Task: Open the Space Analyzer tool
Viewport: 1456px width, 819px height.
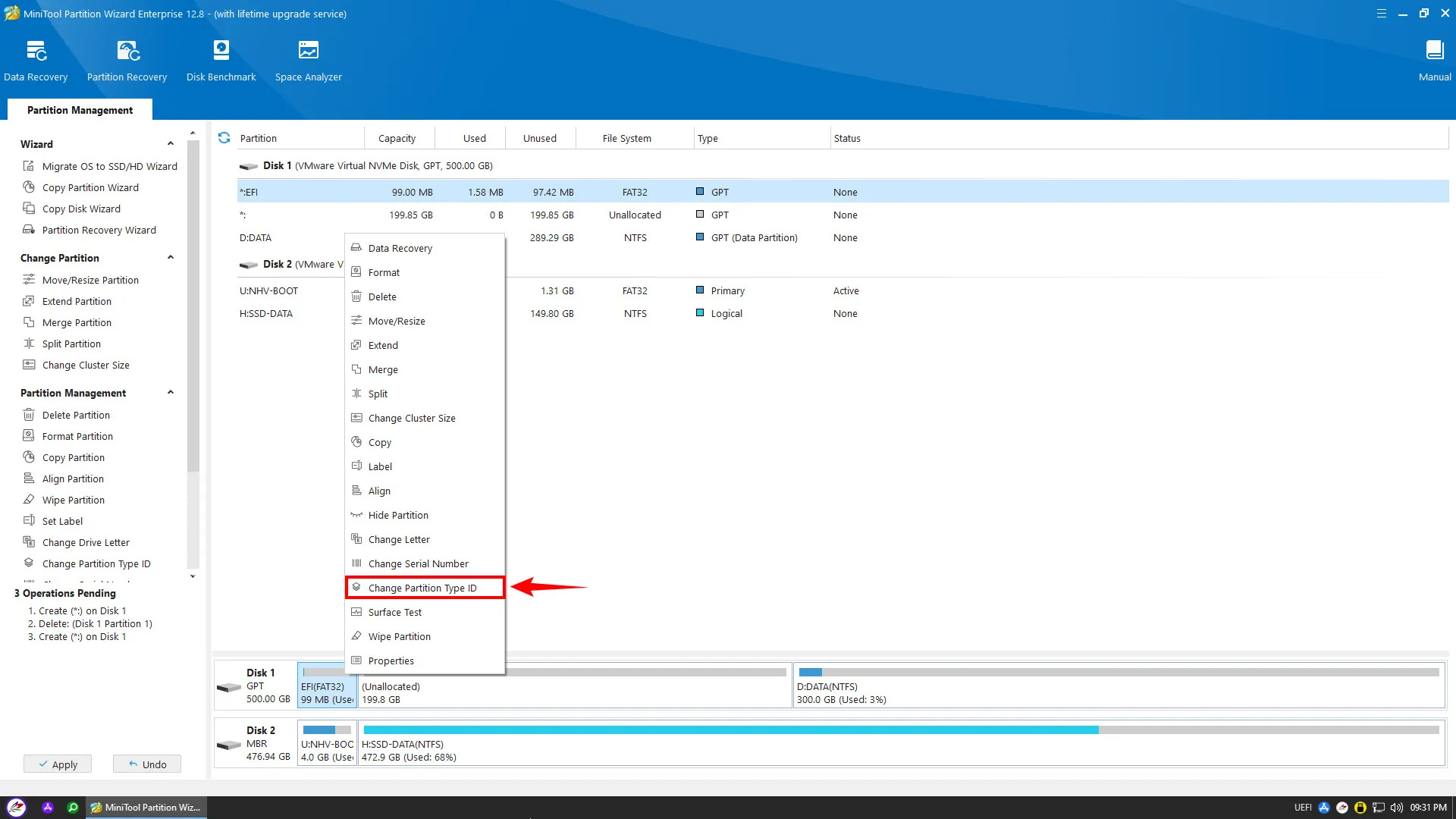Action: point(308,52)
